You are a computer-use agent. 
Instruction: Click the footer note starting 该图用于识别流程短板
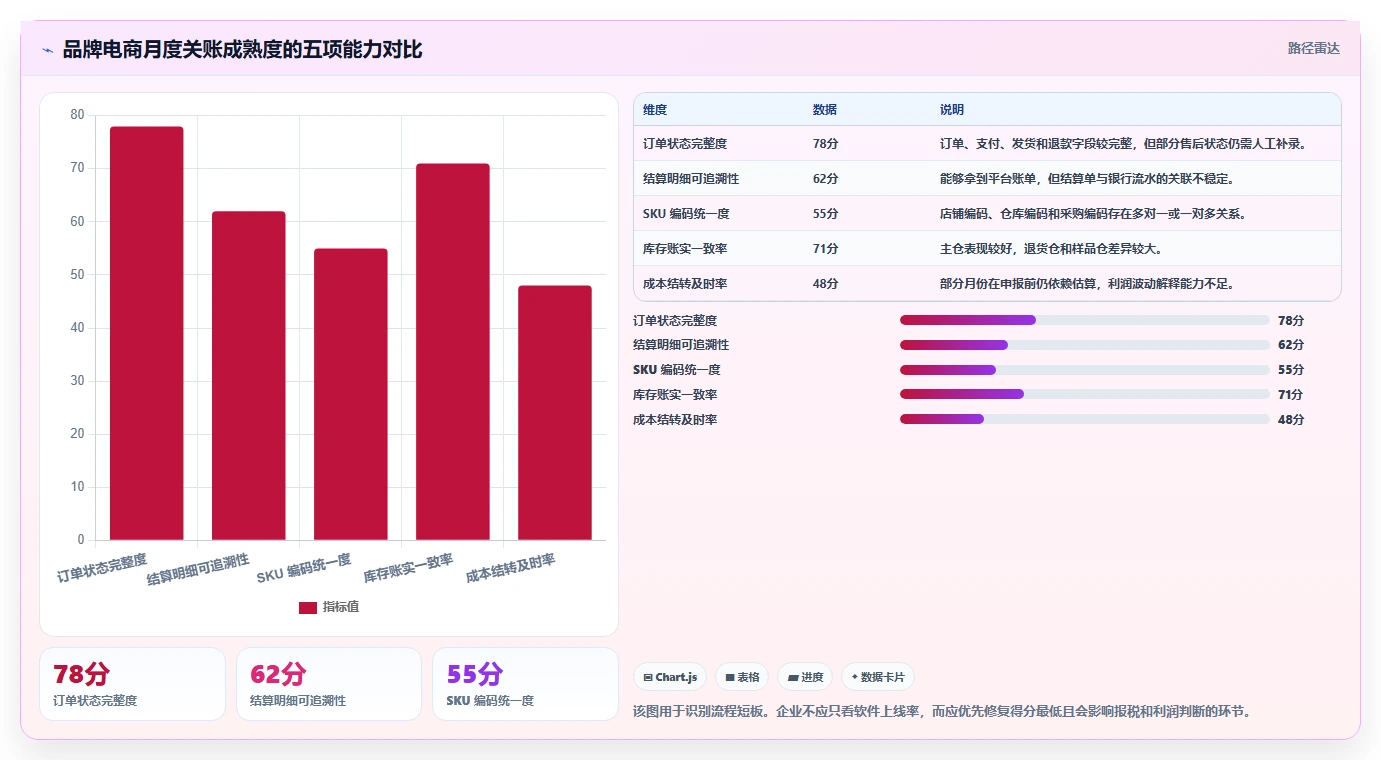click(942, 712)
